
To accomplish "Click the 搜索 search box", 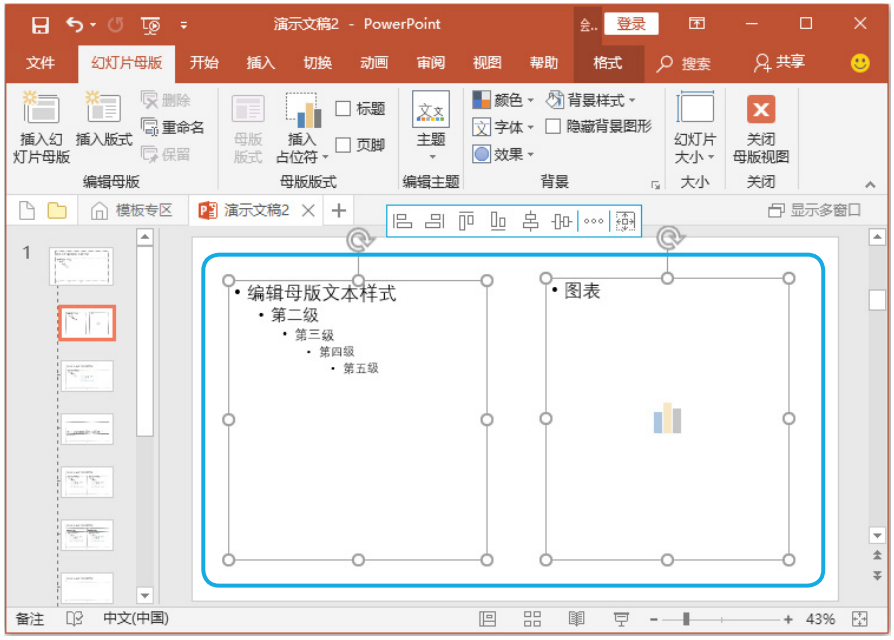I will tap(684, 63).
